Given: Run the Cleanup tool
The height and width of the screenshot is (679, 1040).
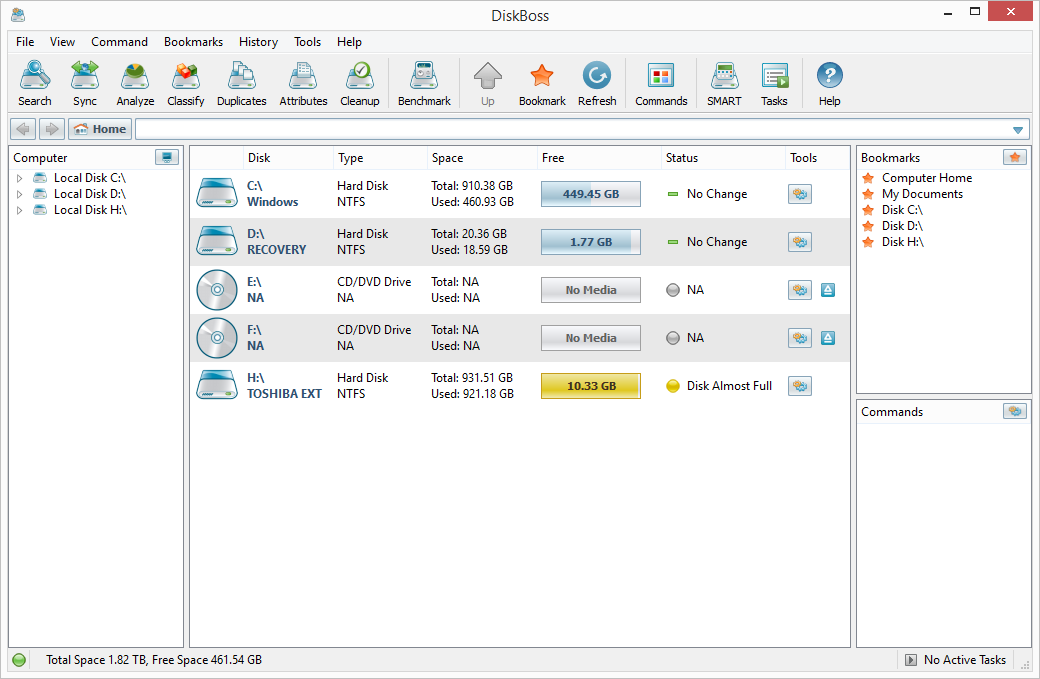Looking at the screenshot, I should coord(359,84).
